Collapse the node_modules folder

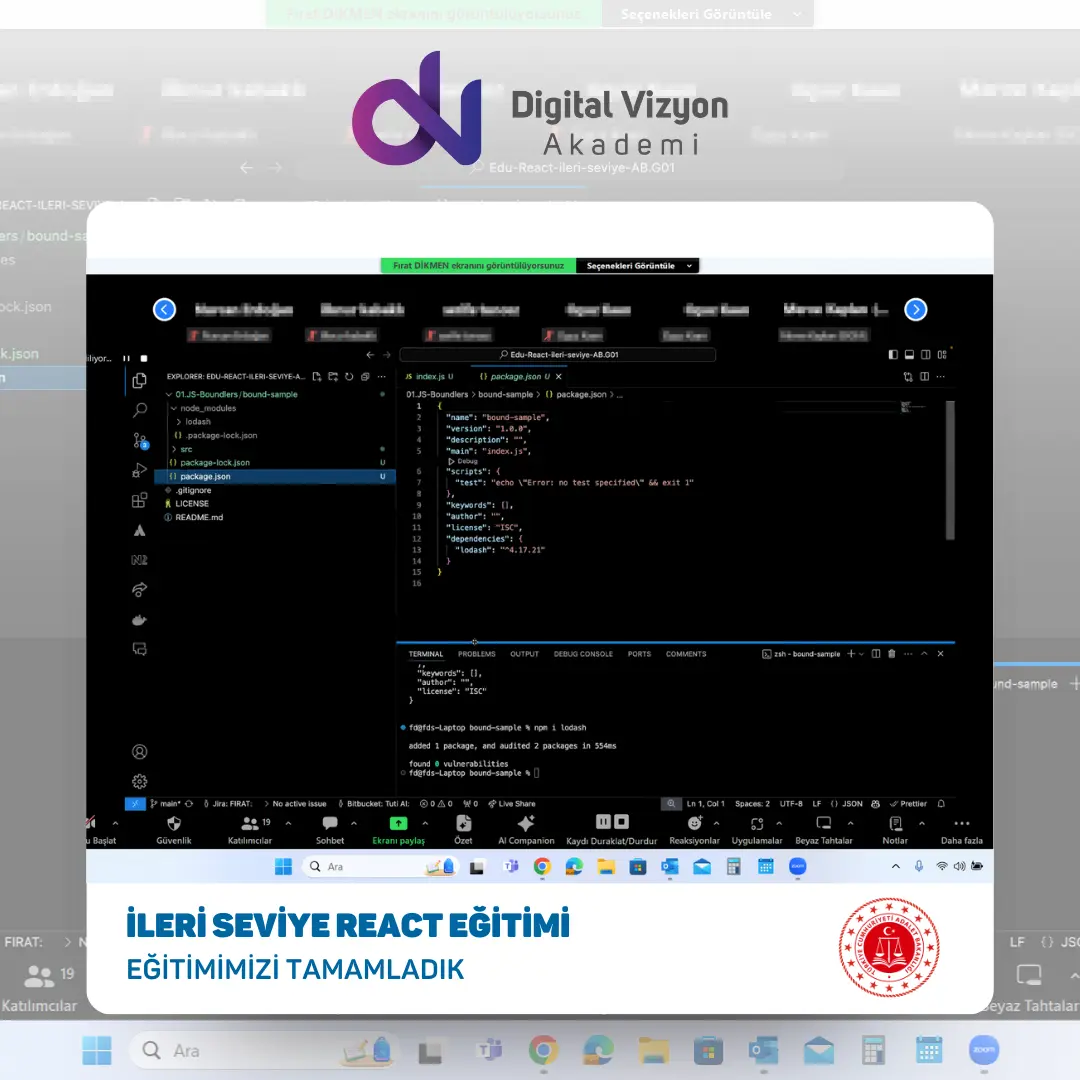174,408
